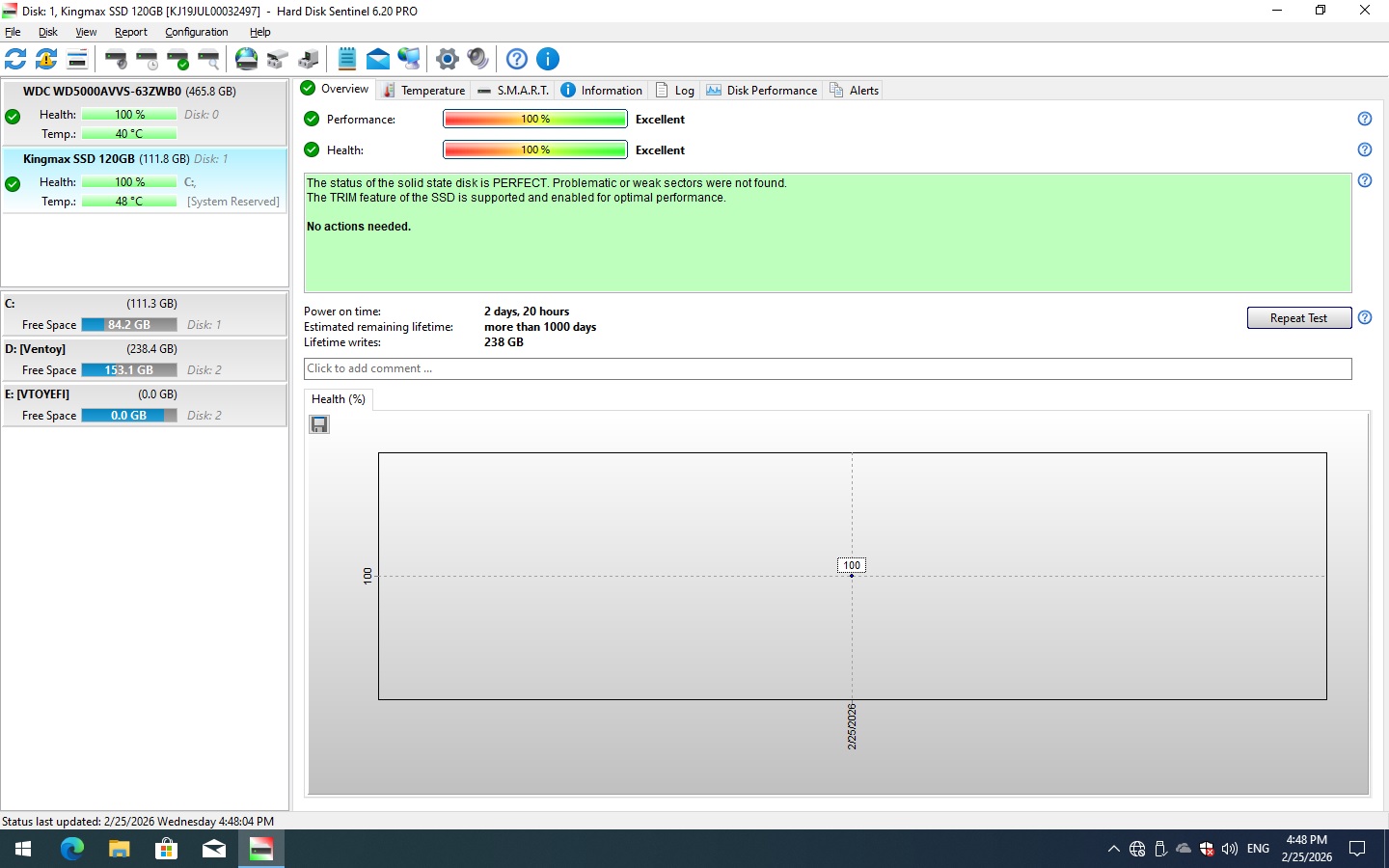Open the Disk menu
Viewport: 1389px width, 868px height.
click(x=48, y=32)
